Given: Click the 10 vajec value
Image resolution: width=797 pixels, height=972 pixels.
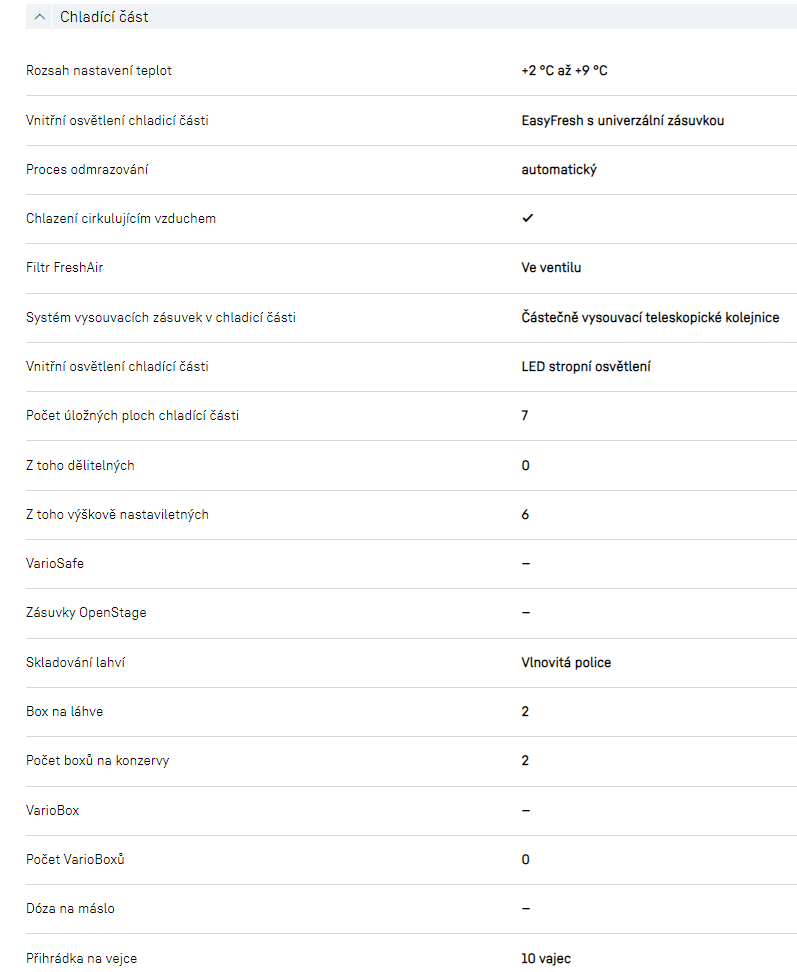Looking at the screenshot, I should click(546, 958).
